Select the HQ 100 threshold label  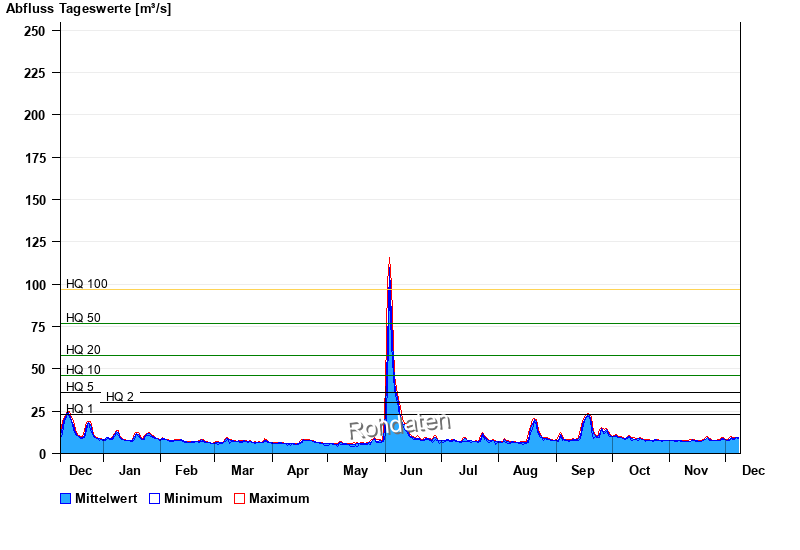(x=87, y=284)
